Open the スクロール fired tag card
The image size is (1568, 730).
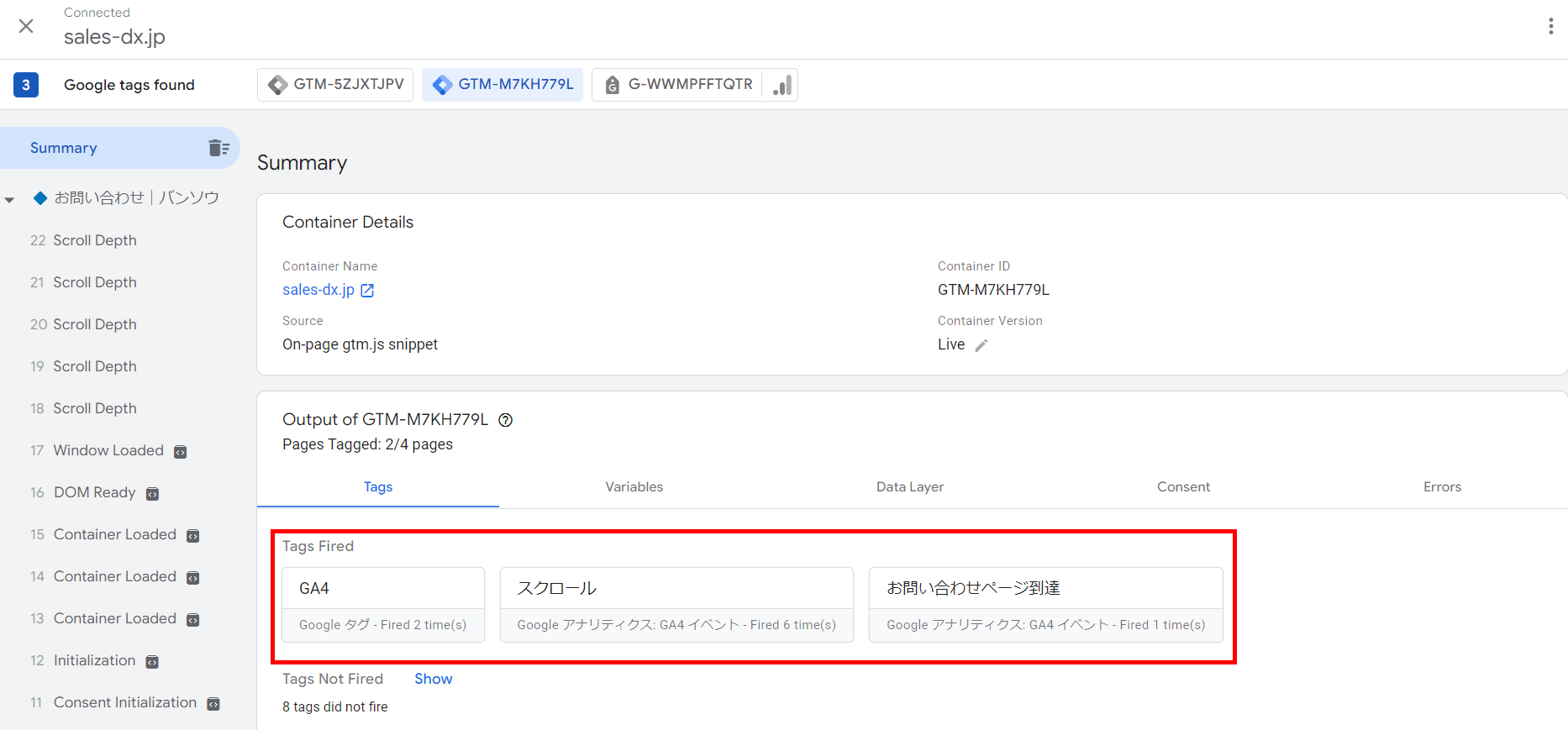click(676, 605)
